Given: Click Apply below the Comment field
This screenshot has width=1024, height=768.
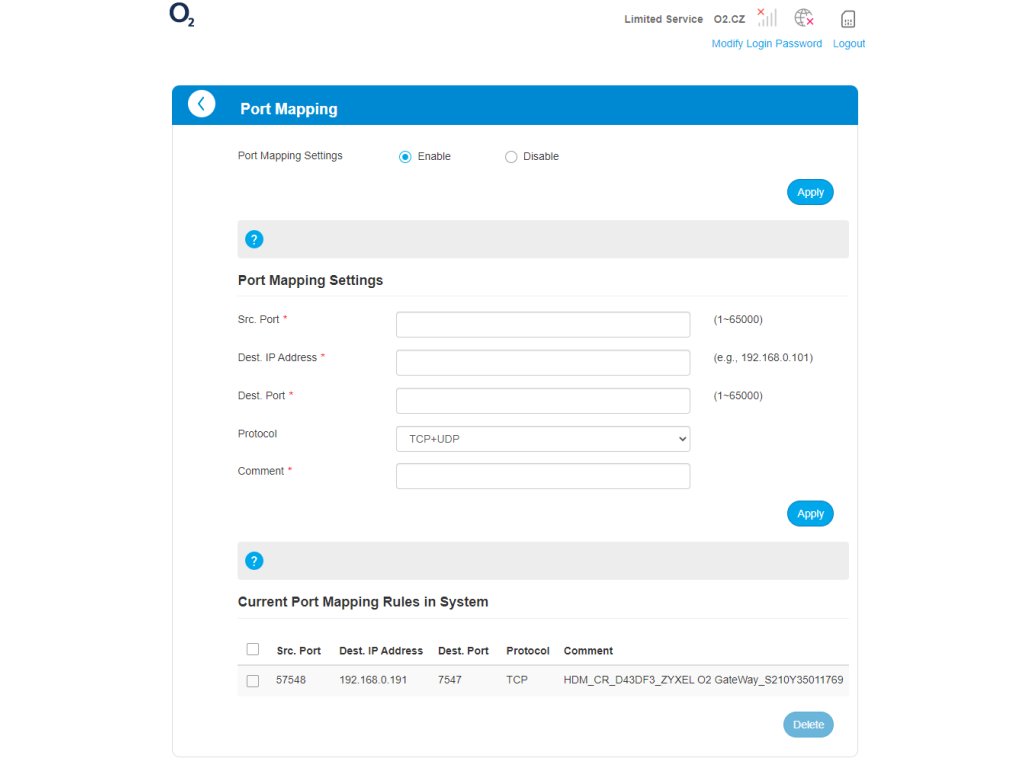Looking at the screenshot, I should [x=809, y=514].
